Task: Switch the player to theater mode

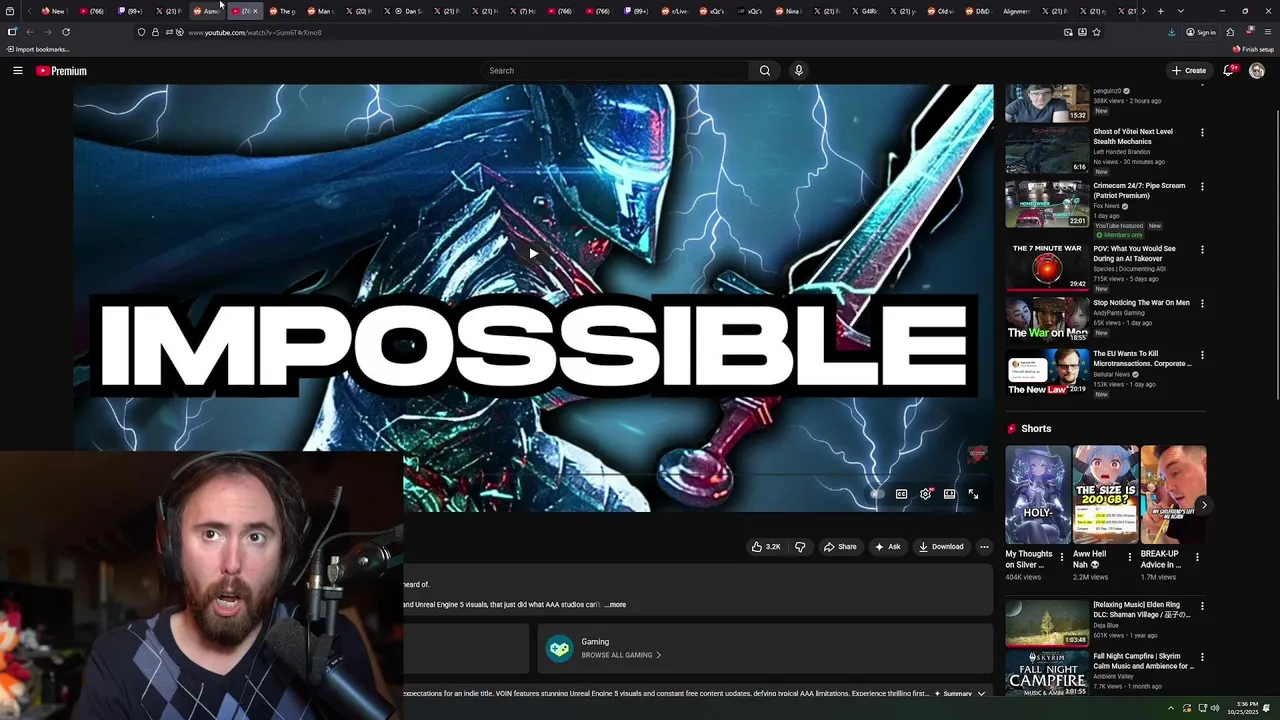Action: pyautogui.click(x=949, y=494)
